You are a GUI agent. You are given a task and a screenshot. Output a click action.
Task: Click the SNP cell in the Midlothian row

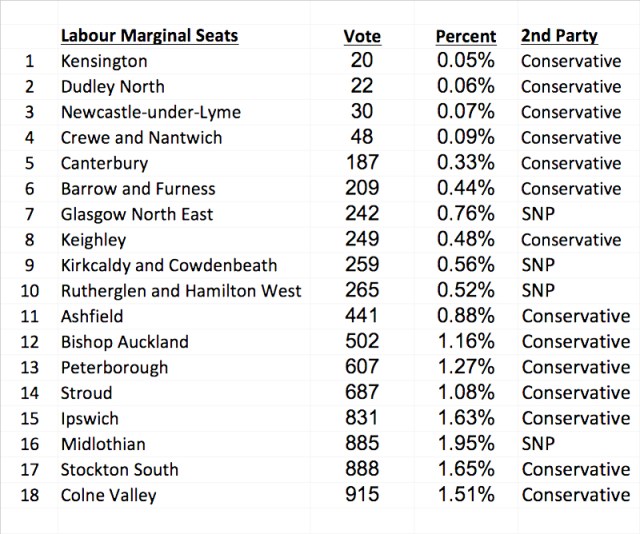tap(538, 443)
